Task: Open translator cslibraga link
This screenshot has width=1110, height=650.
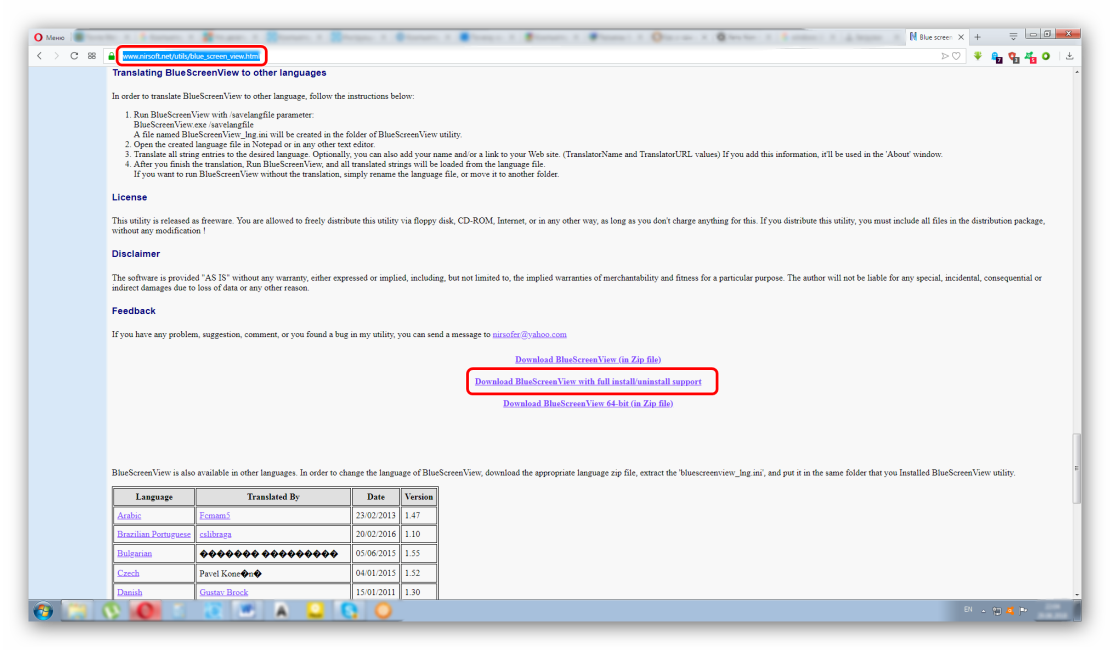Action: (x=215, y=534)
